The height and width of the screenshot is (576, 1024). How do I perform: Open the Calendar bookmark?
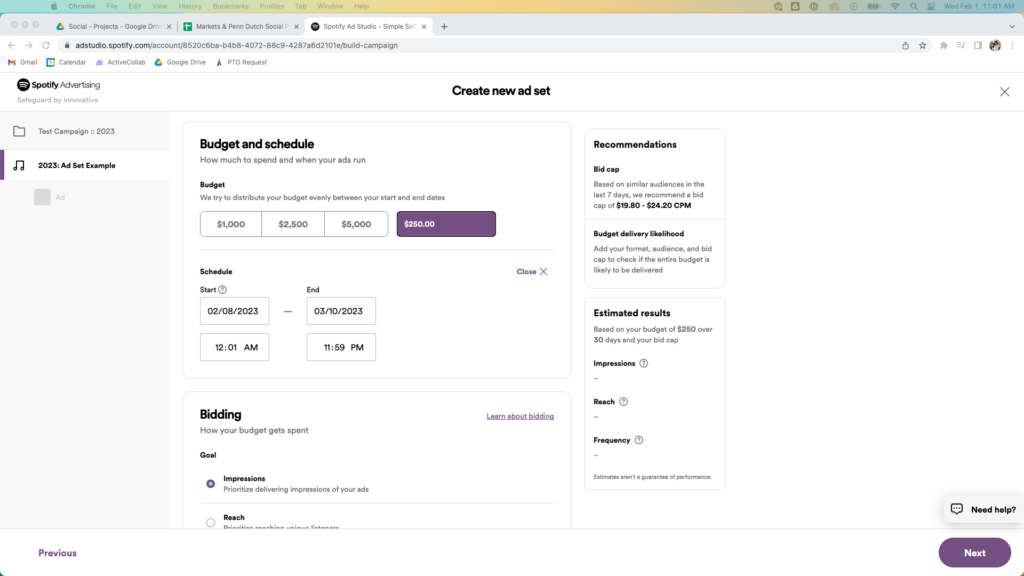(66, 62)
